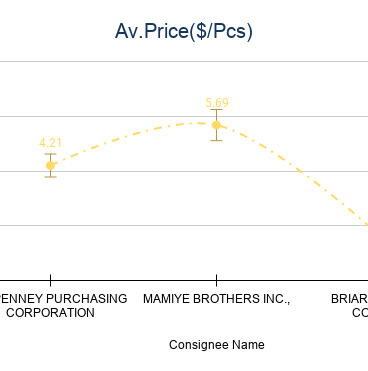
Task: Click the bottom cap of the 5.69 error bar
Action: pos(216,140)
